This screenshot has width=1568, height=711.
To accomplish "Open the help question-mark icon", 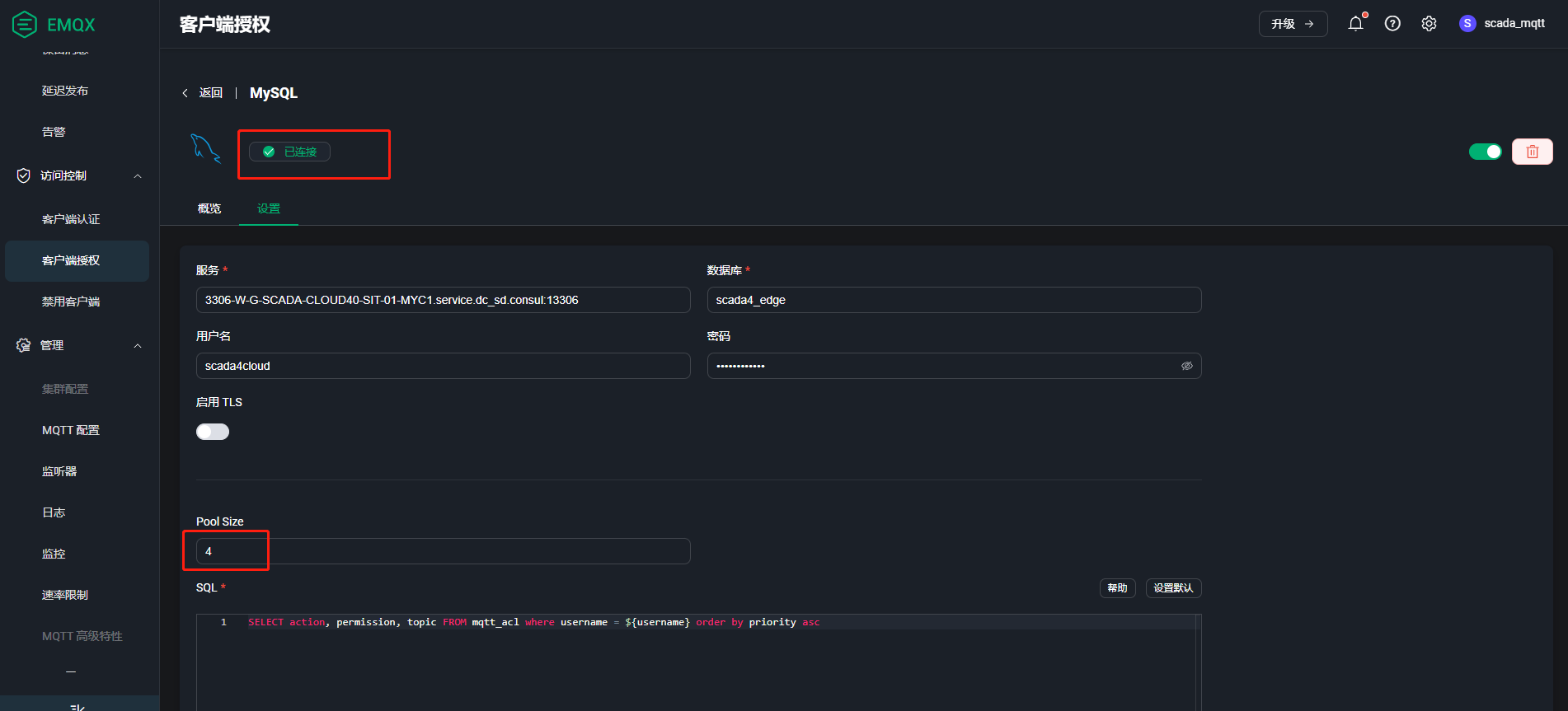I will click(1392, 23).
